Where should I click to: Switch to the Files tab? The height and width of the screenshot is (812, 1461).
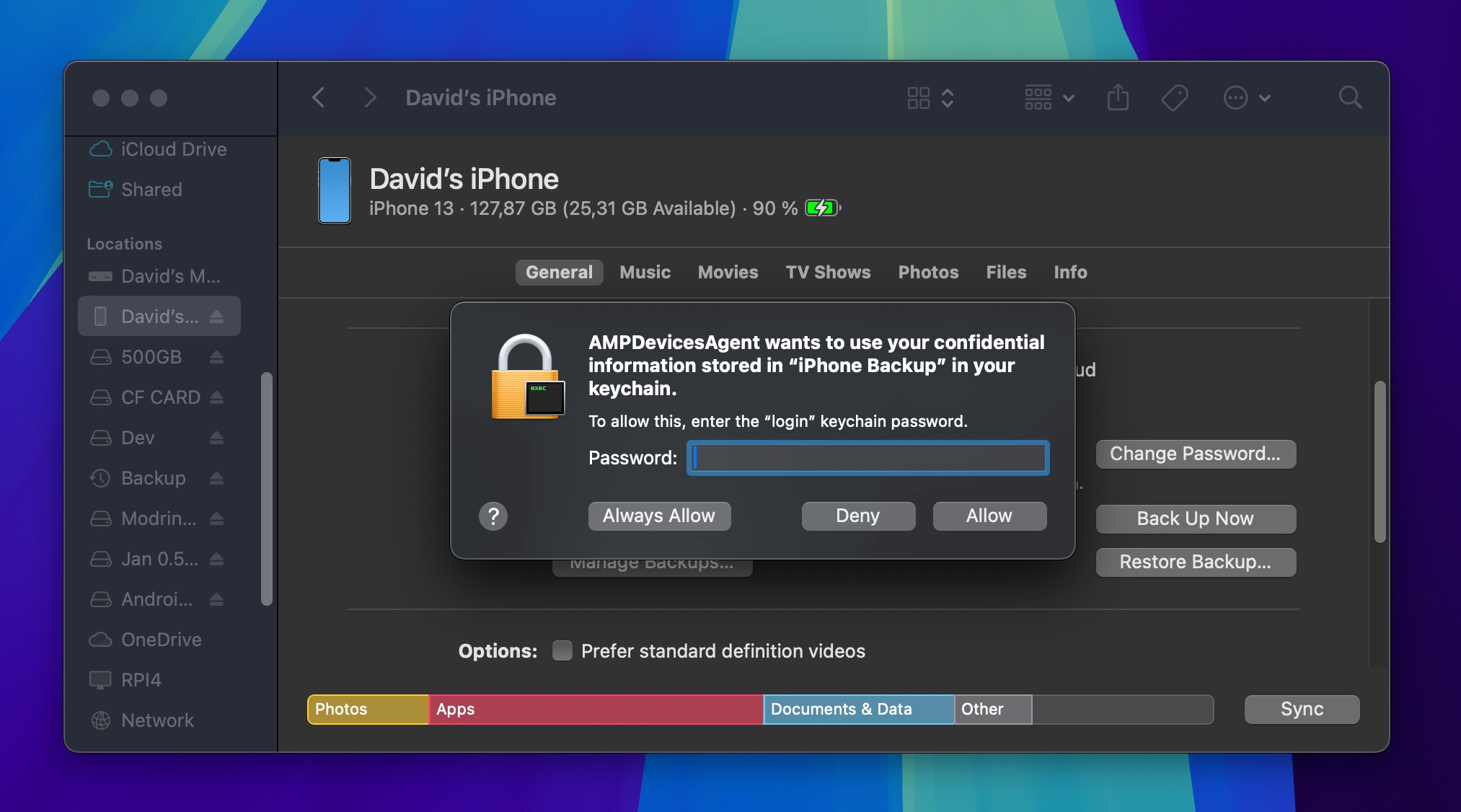pos(1006,272)
